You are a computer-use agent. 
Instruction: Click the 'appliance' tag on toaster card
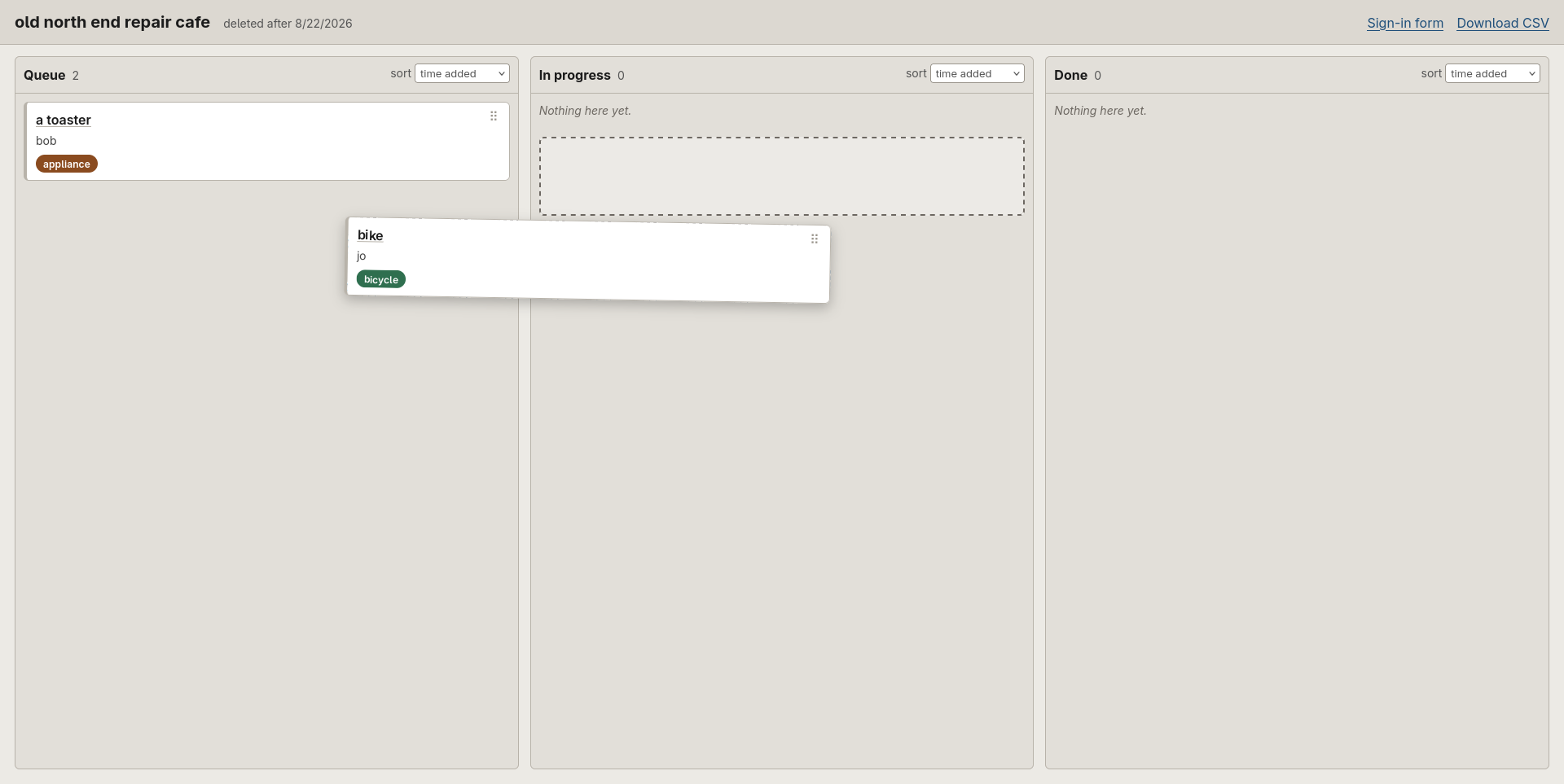(x=67, y=164)
